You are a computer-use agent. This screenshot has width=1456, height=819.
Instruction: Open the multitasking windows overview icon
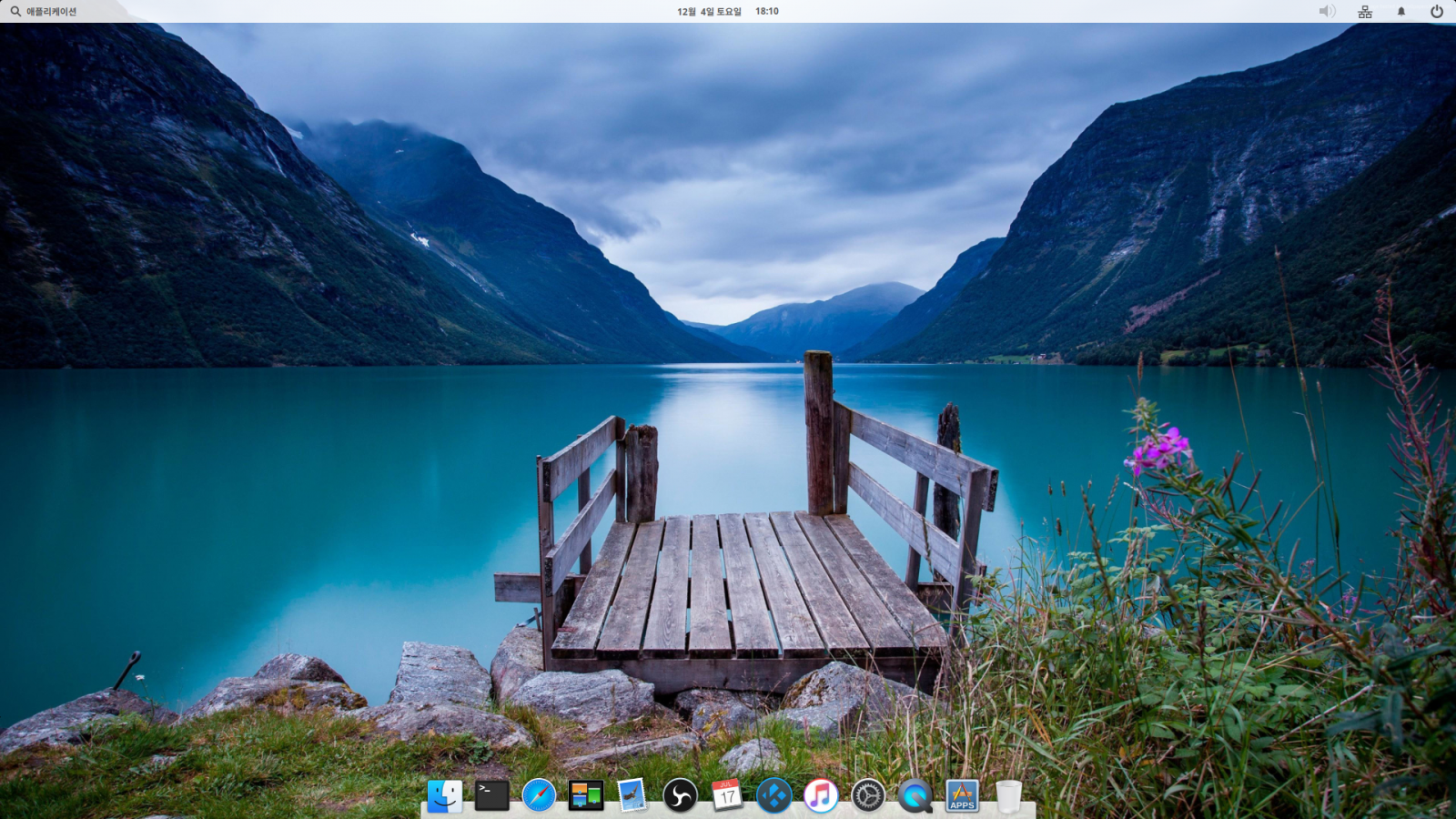point(586,796)
